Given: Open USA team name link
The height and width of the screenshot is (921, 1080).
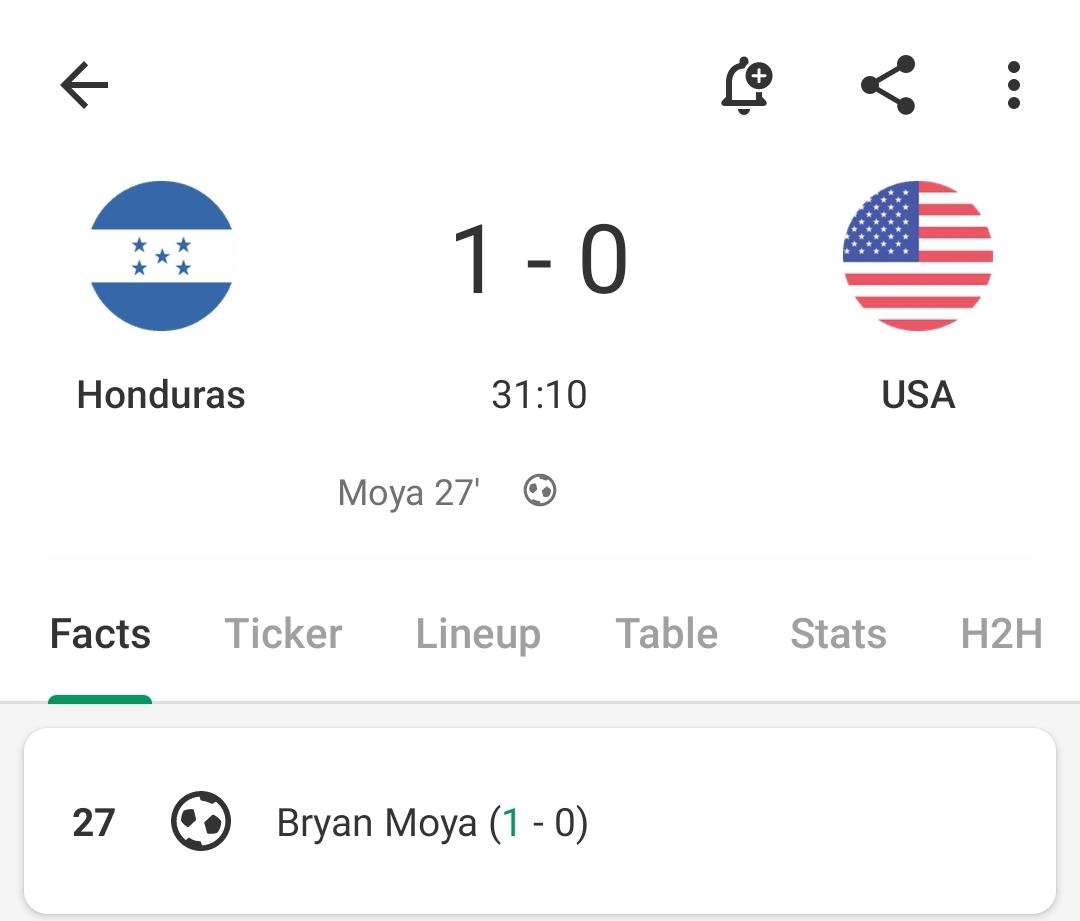Looking at the screenshot, I should point(918,395).
